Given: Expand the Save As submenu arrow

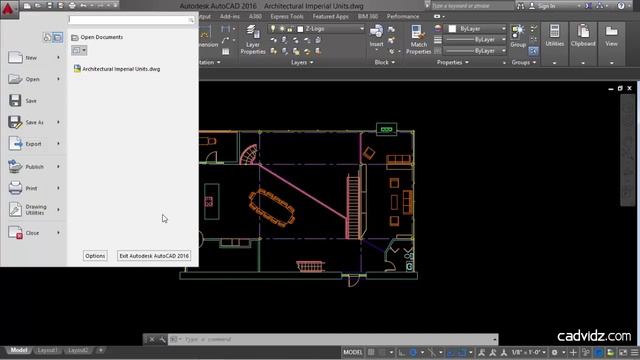Looking at the screenshot, I should click(x=58, y=122).
